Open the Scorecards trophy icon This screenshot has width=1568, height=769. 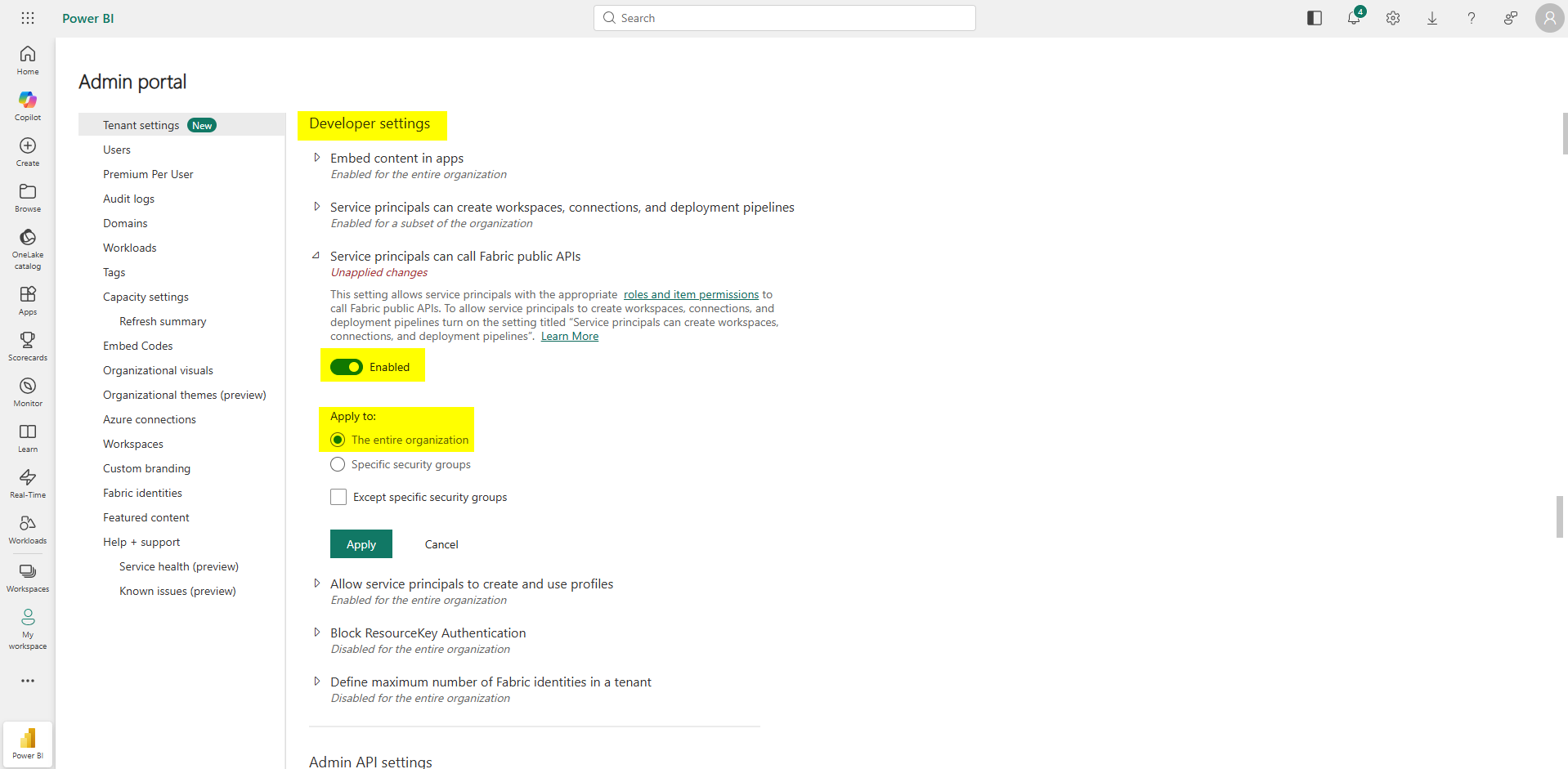tap(28, 340)
